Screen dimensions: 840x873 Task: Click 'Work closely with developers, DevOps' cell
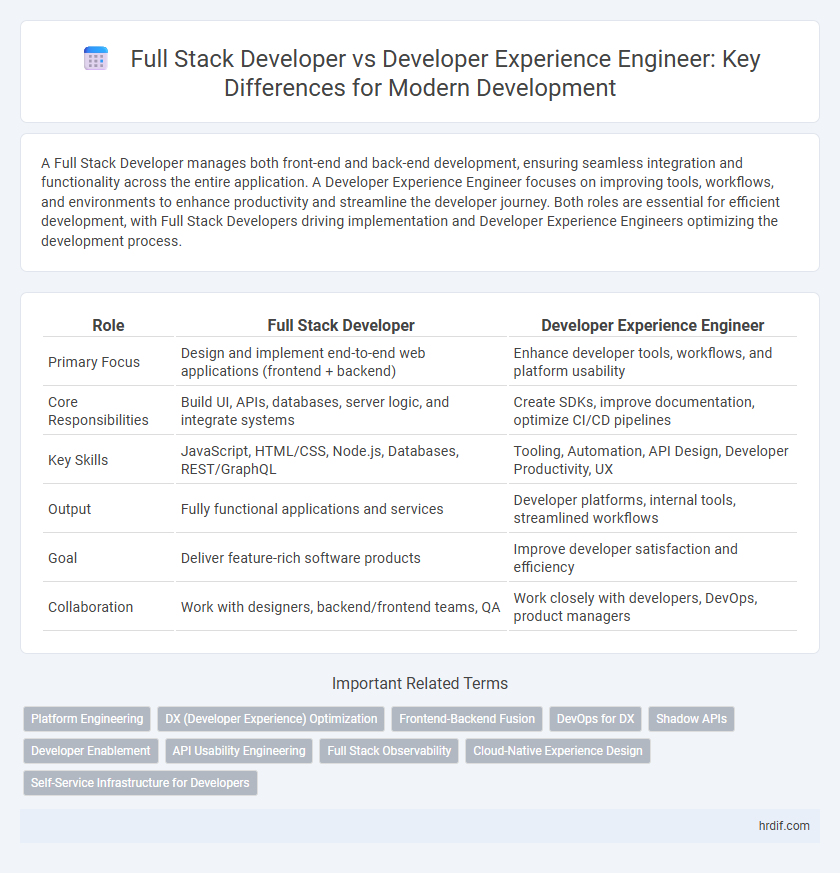tap(652, 607)
